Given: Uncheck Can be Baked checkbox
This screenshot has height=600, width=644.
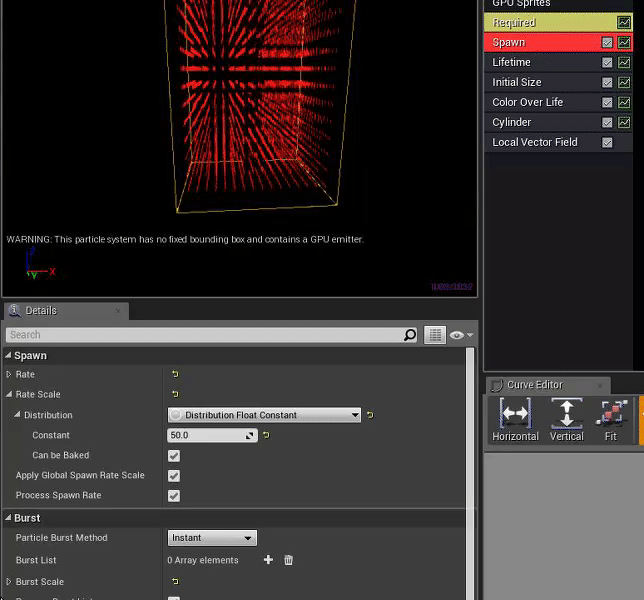Looking at the screenshot, I should (174, 455).
